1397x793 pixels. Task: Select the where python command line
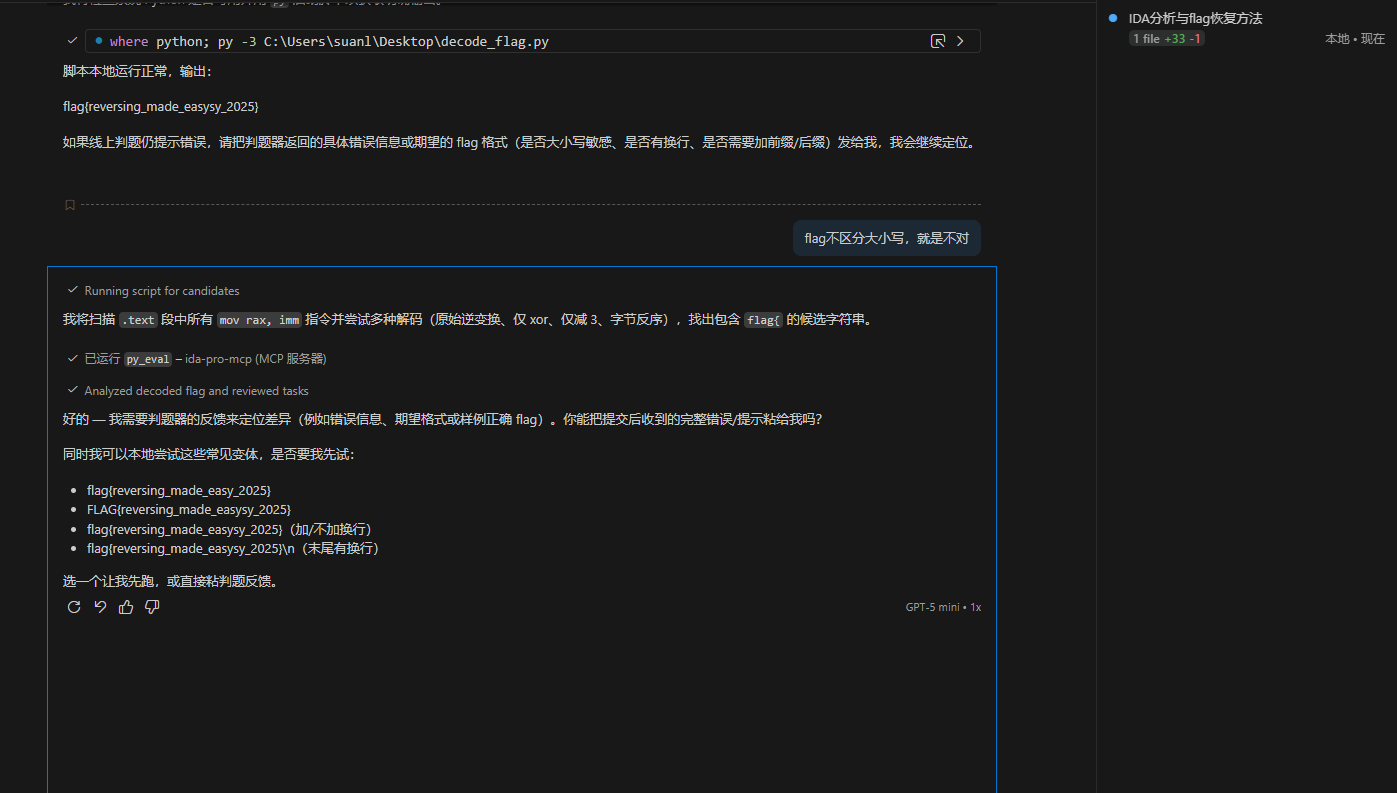pos(533,41)
